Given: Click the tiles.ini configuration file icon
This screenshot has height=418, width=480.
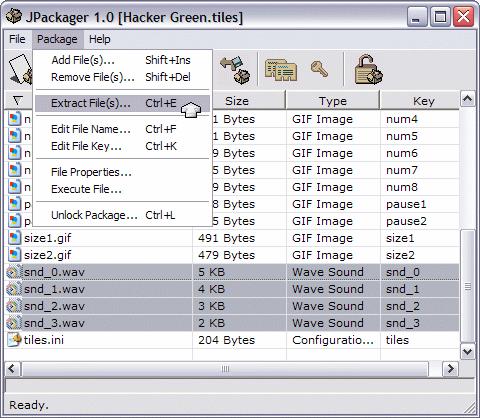Looking at the screenshot, I should click(14, 340).
